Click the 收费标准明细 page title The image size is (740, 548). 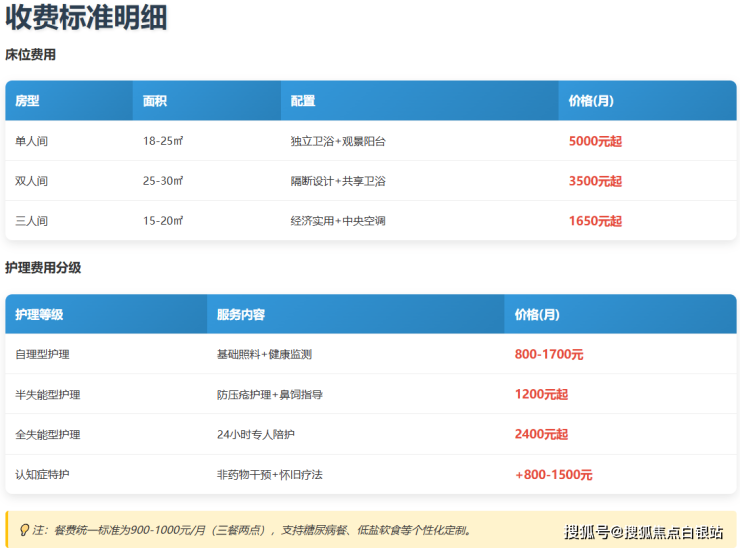[86, 17]
